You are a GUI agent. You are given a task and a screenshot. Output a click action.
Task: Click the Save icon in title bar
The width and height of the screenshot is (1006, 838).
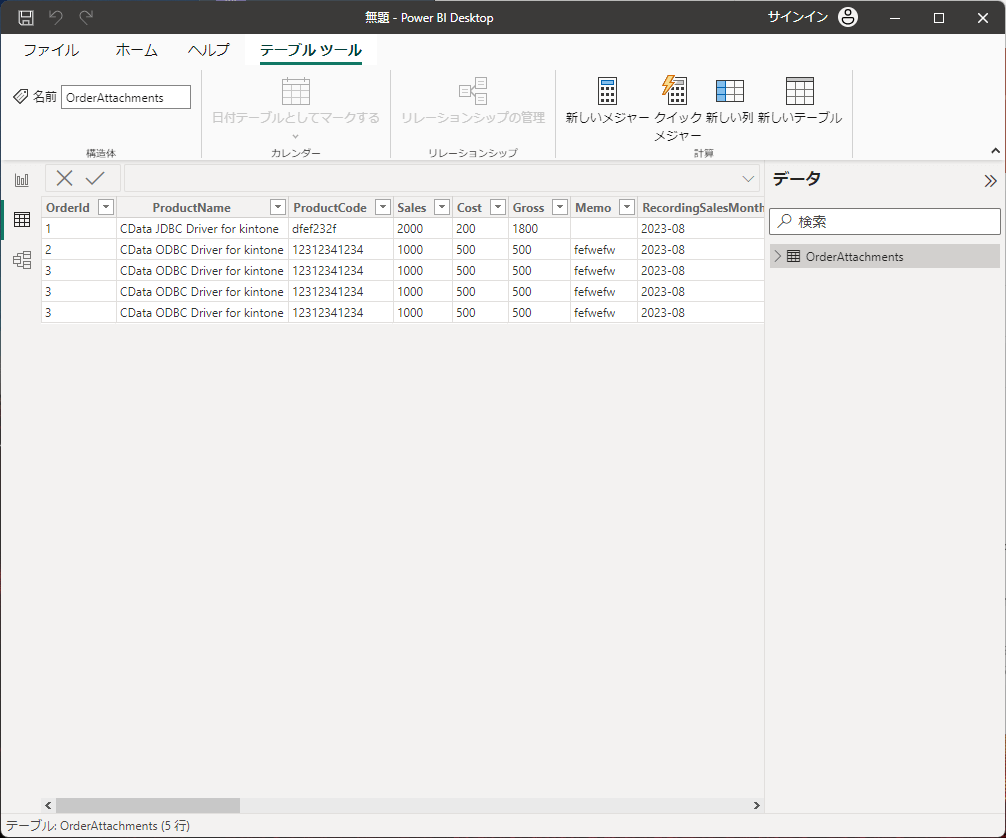coord(26,18)
